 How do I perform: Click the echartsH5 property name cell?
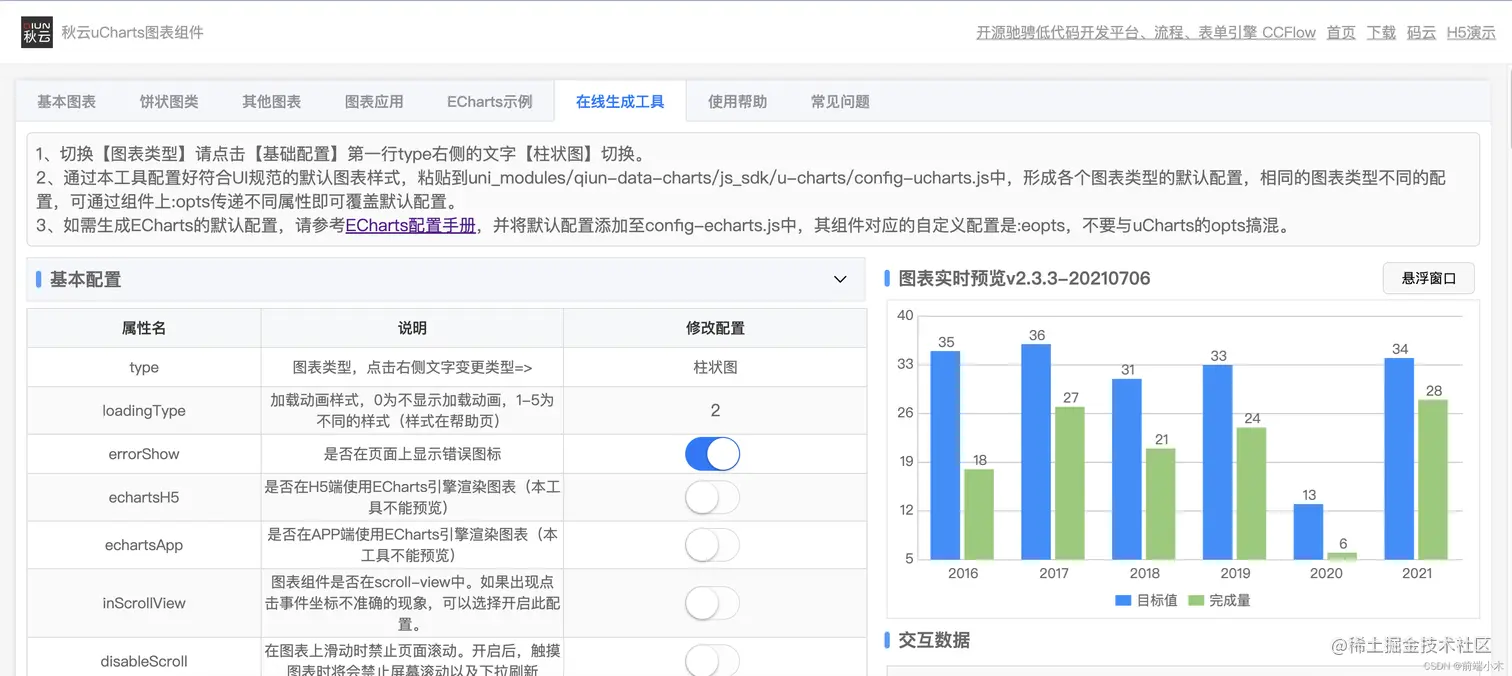[144, 497]
